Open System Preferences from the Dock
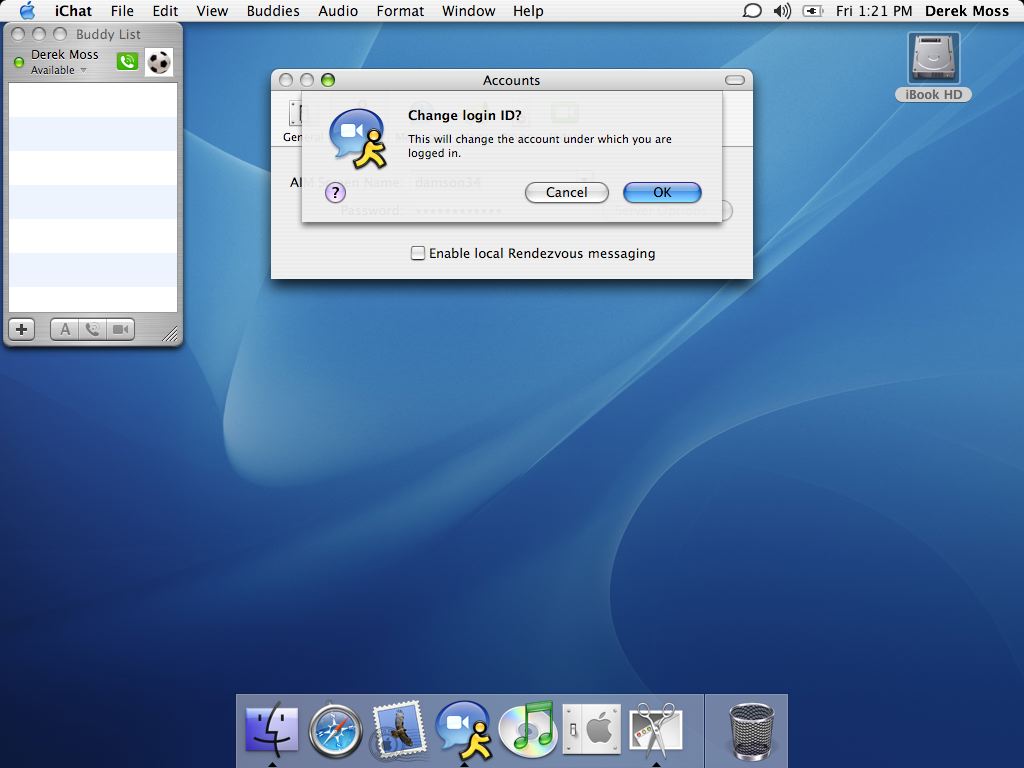The width and height of the screenshot is (1024, 768). [x=592, y=729]
